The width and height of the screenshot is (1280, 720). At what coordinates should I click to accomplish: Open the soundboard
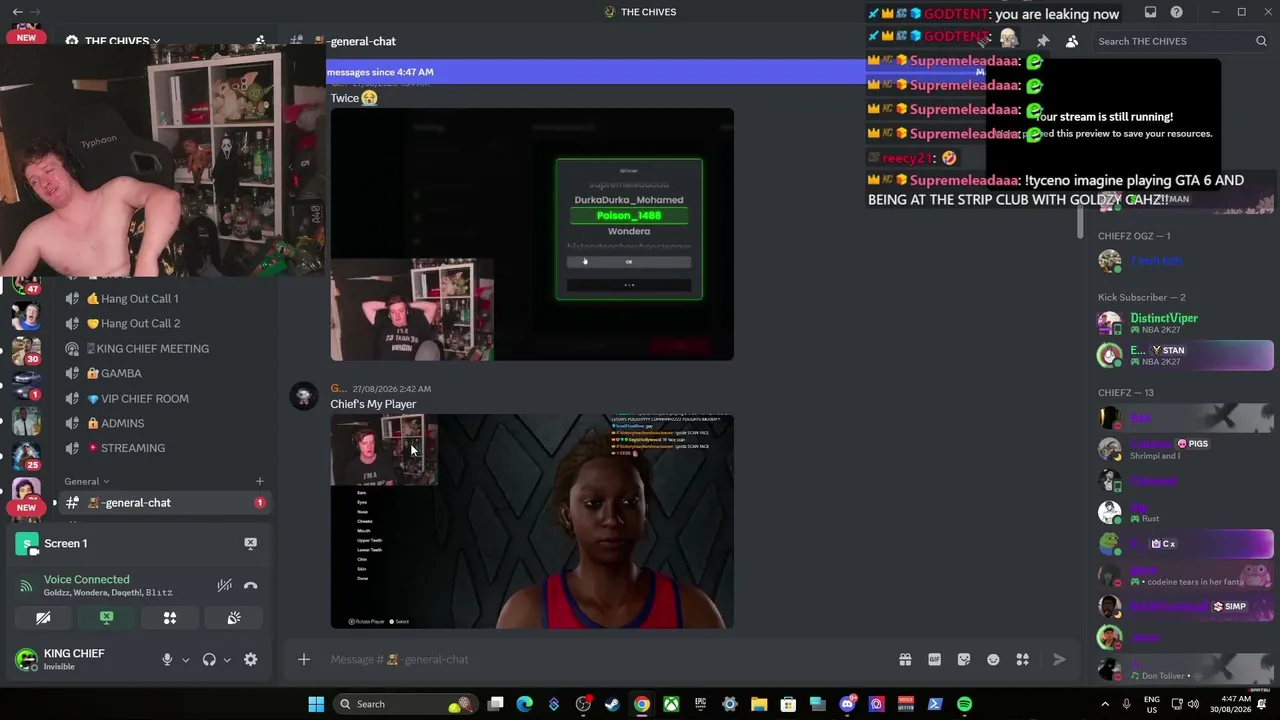click(234, 618)
